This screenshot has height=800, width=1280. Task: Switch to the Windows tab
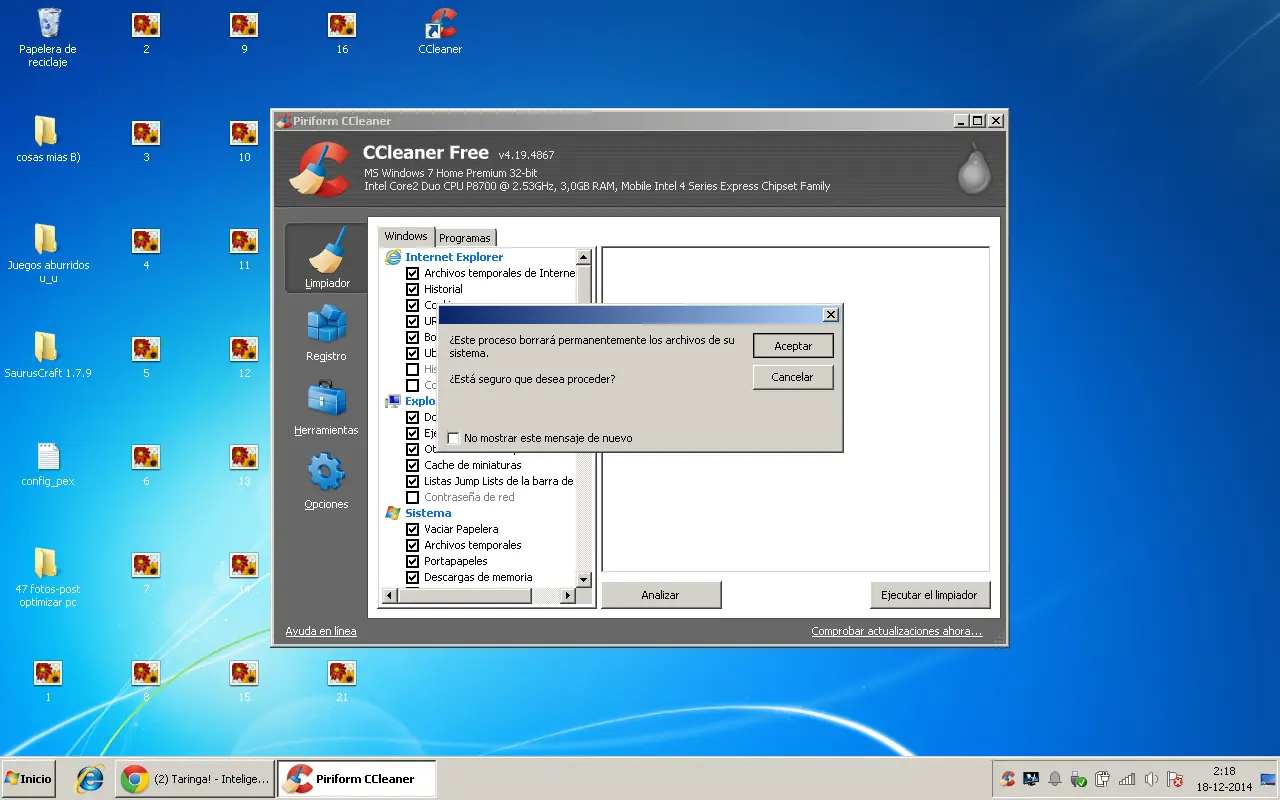point(406,236)
